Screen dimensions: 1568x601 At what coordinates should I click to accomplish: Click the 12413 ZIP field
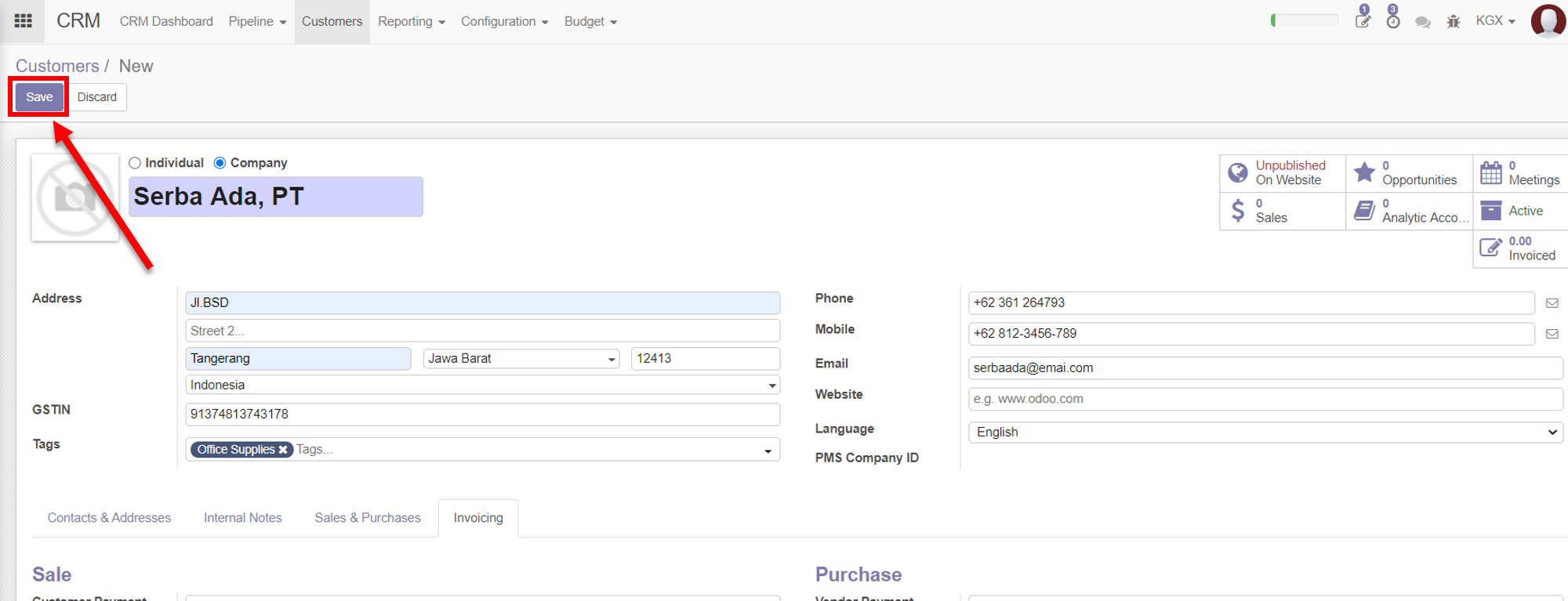click(706, 359)
